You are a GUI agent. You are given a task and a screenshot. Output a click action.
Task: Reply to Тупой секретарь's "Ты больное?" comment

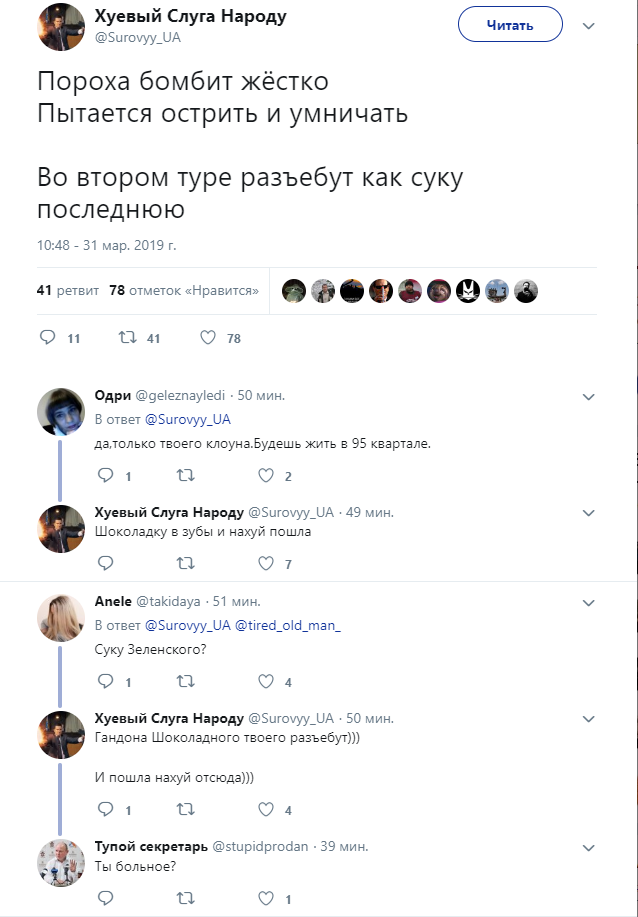[x=105, y=898]
